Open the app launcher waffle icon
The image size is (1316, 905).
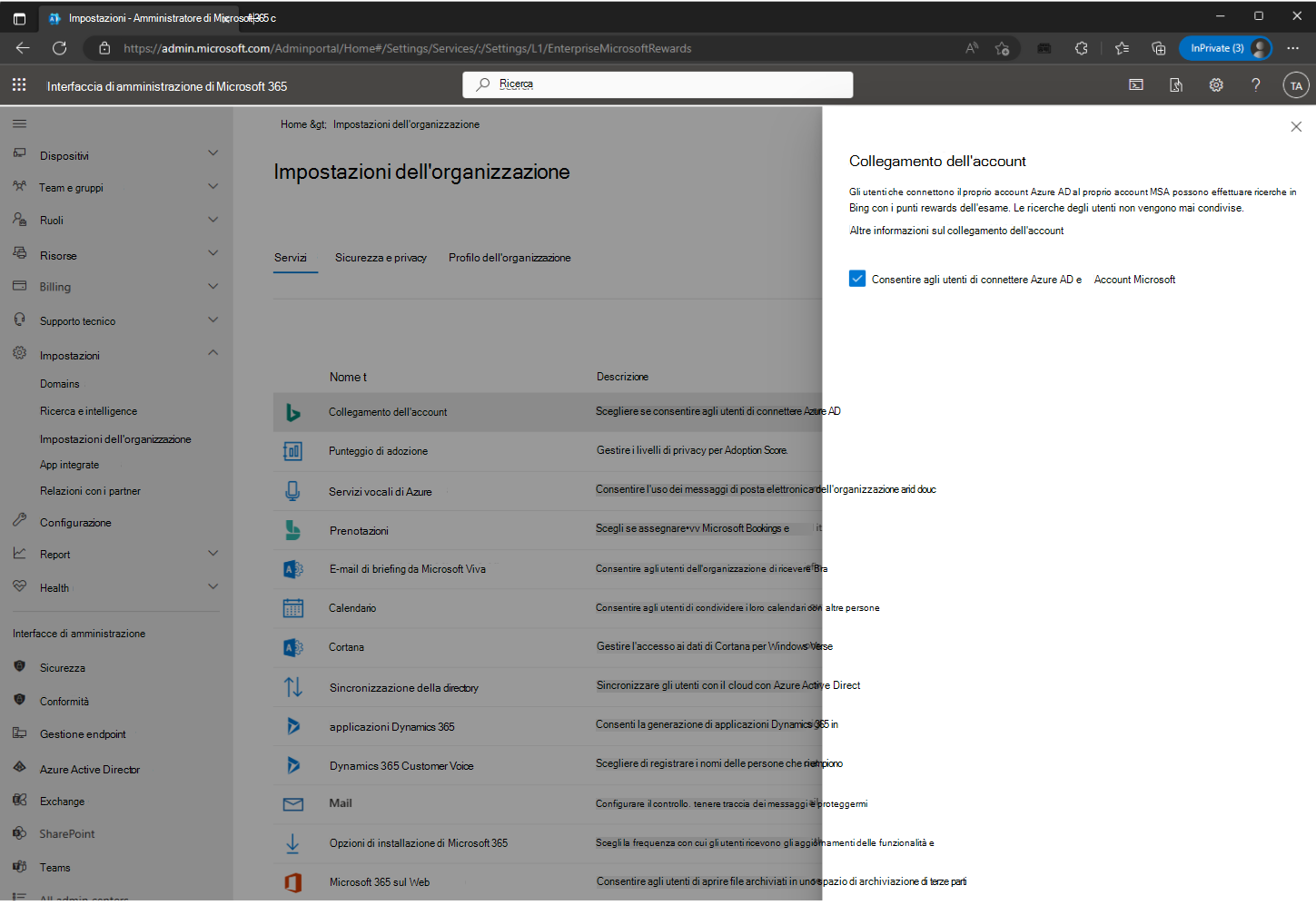pos(19,85)
